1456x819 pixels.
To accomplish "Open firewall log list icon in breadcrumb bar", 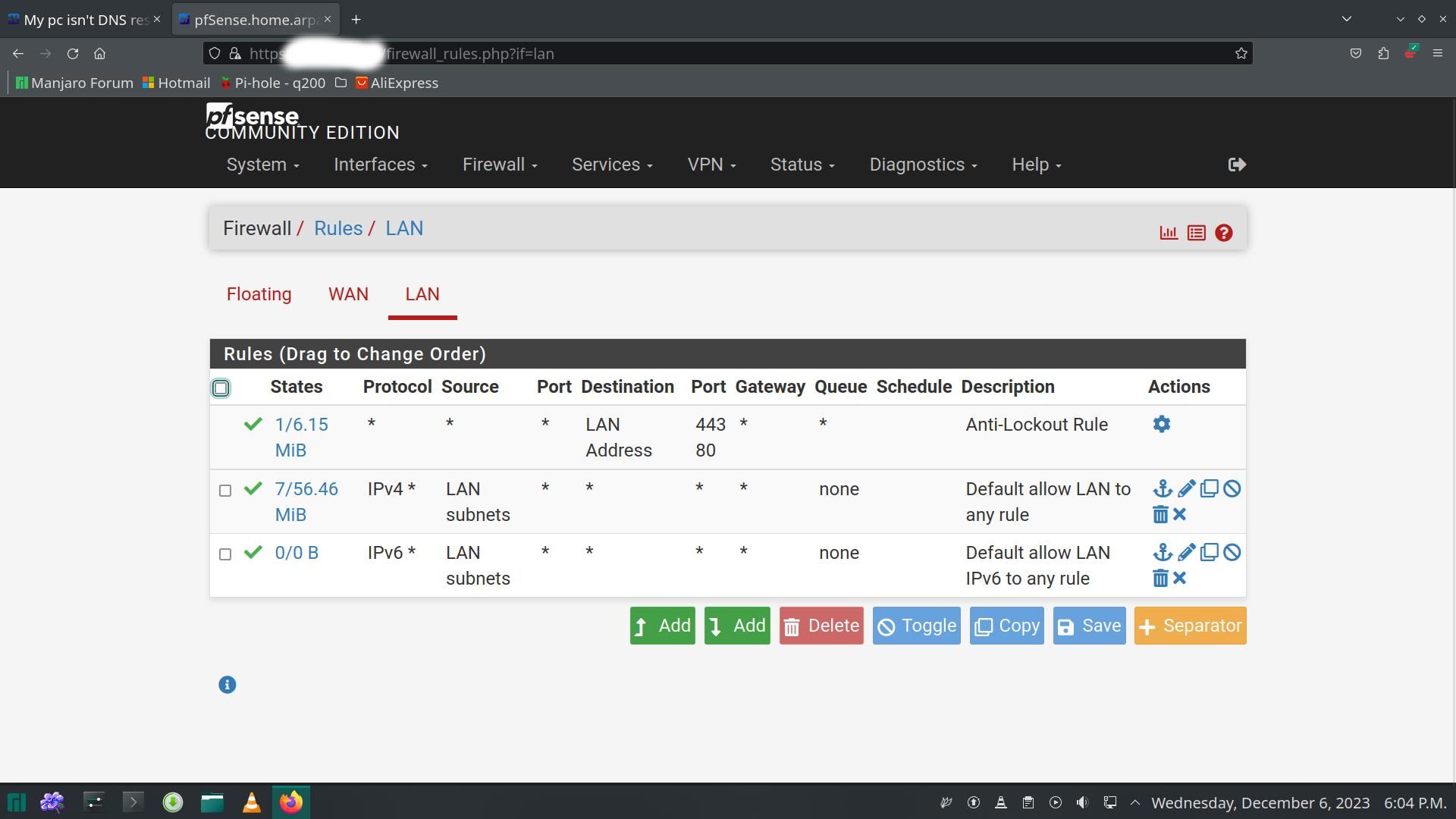I will [x=1197, y=233].
